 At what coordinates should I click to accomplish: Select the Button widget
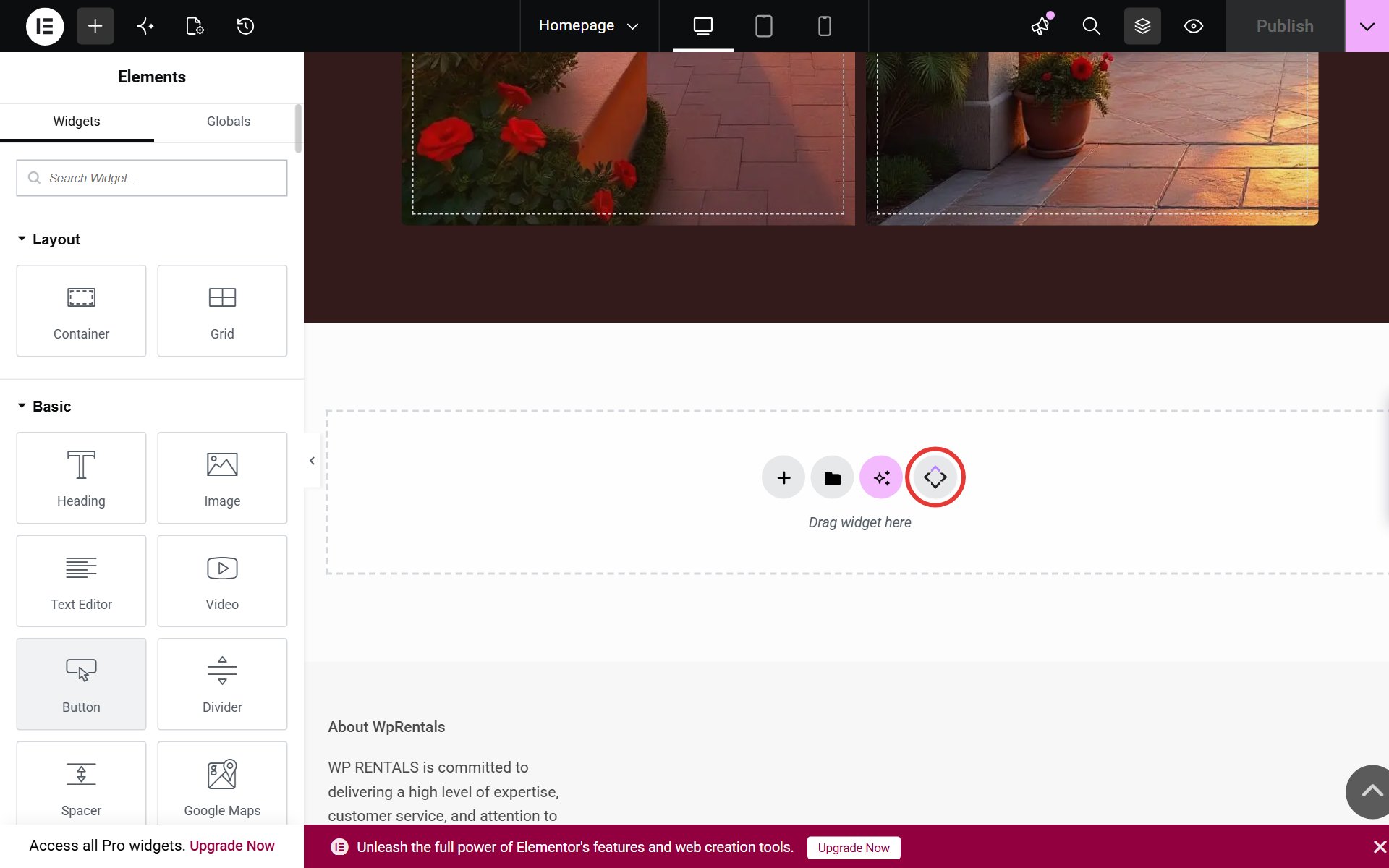pos(81,684)
